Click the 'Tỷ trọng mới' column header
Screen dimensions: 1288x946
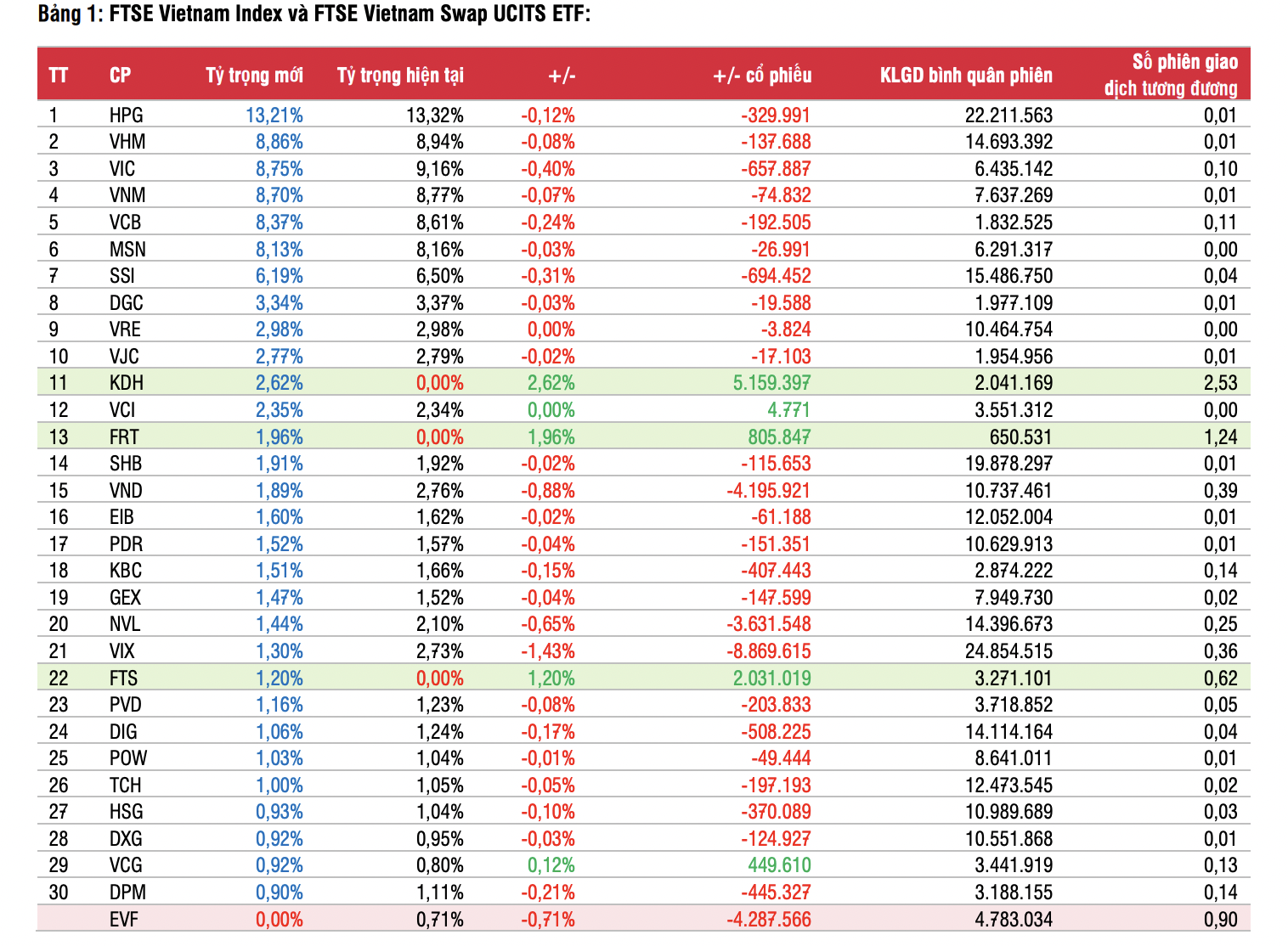point(254,76)
